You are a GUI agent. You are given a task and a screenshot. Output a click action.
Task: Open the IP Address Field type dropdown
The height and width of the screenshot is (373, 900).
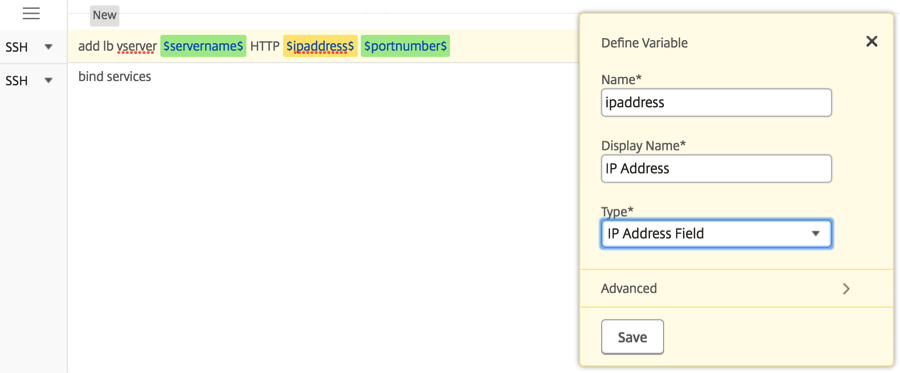coord(716,234)
